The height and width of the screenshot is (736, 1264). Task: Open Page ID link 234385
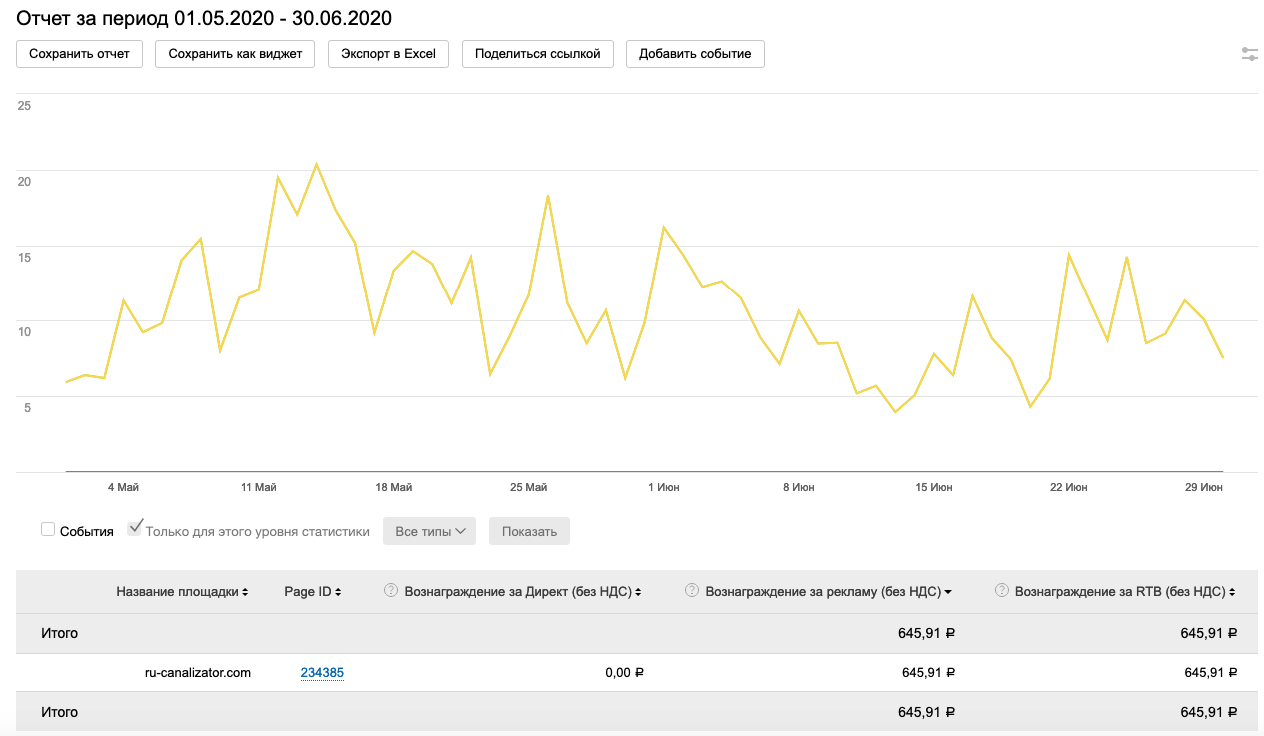click(x=322, y=673)
